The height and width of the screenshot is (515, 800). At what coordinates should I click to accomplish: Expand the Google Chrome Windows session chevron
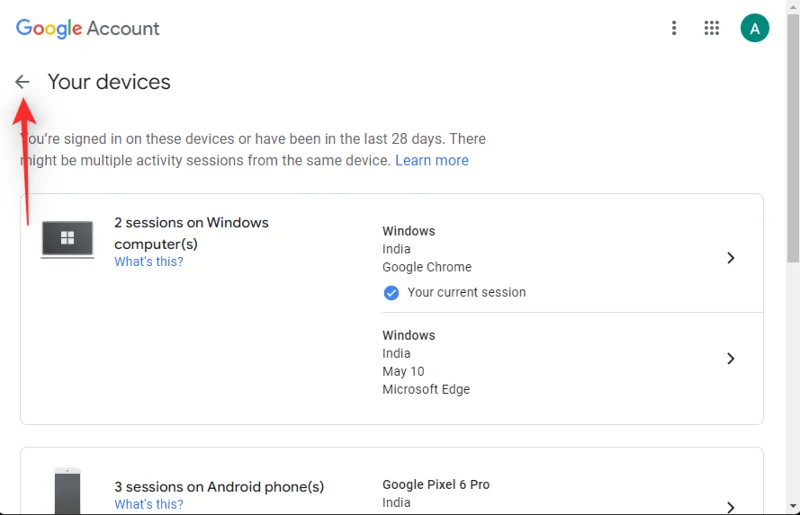click(x=731, y=258)
